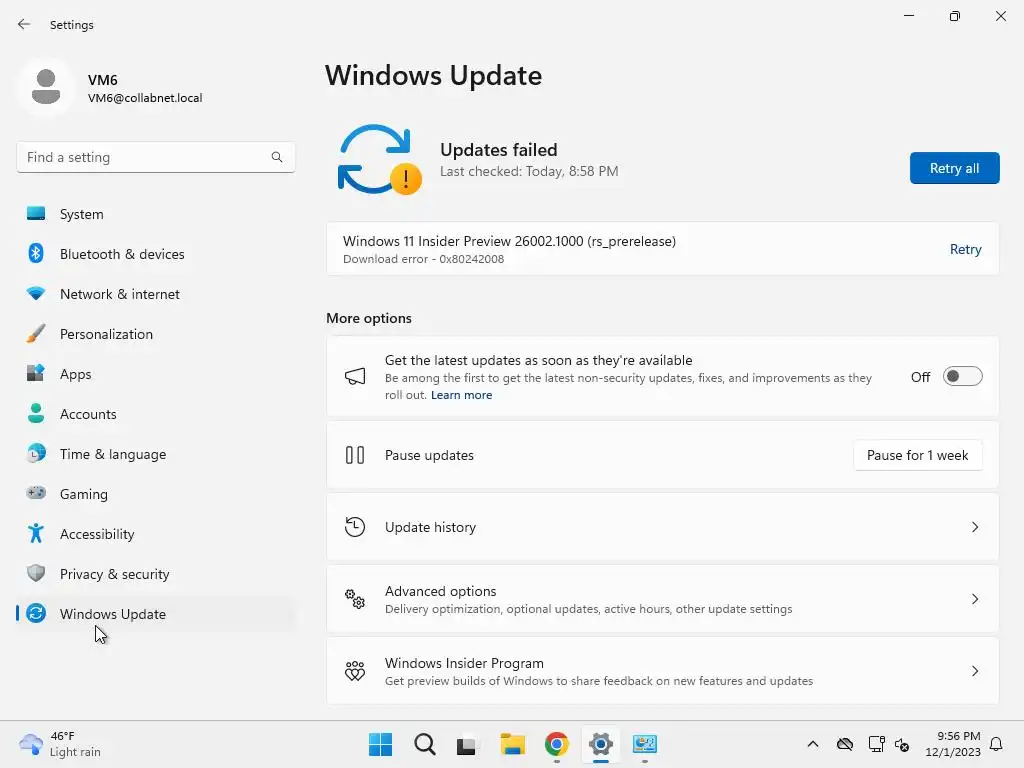This screenshot has width=1024, height=768.
Task: Expand Windows Insider Program chevron
Action: pyautogui.click(x=975, y=671)
